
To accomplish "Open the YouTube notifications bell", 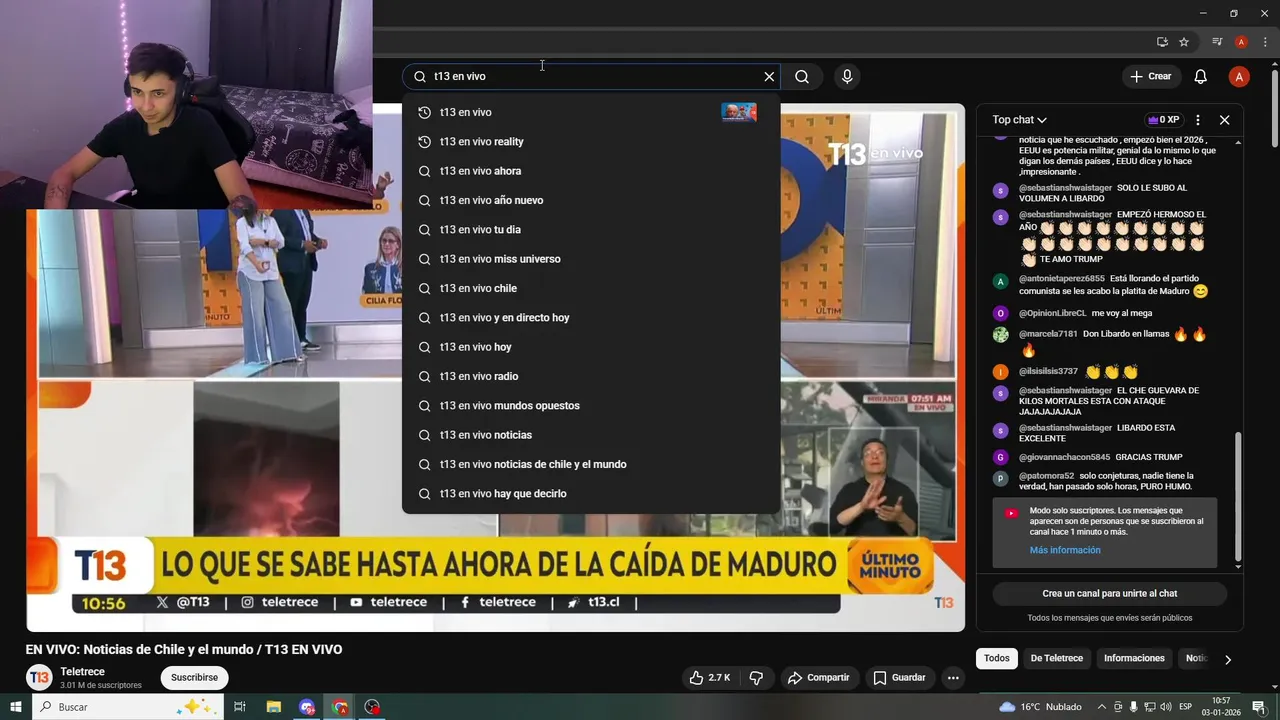I will click(1201, 76).
